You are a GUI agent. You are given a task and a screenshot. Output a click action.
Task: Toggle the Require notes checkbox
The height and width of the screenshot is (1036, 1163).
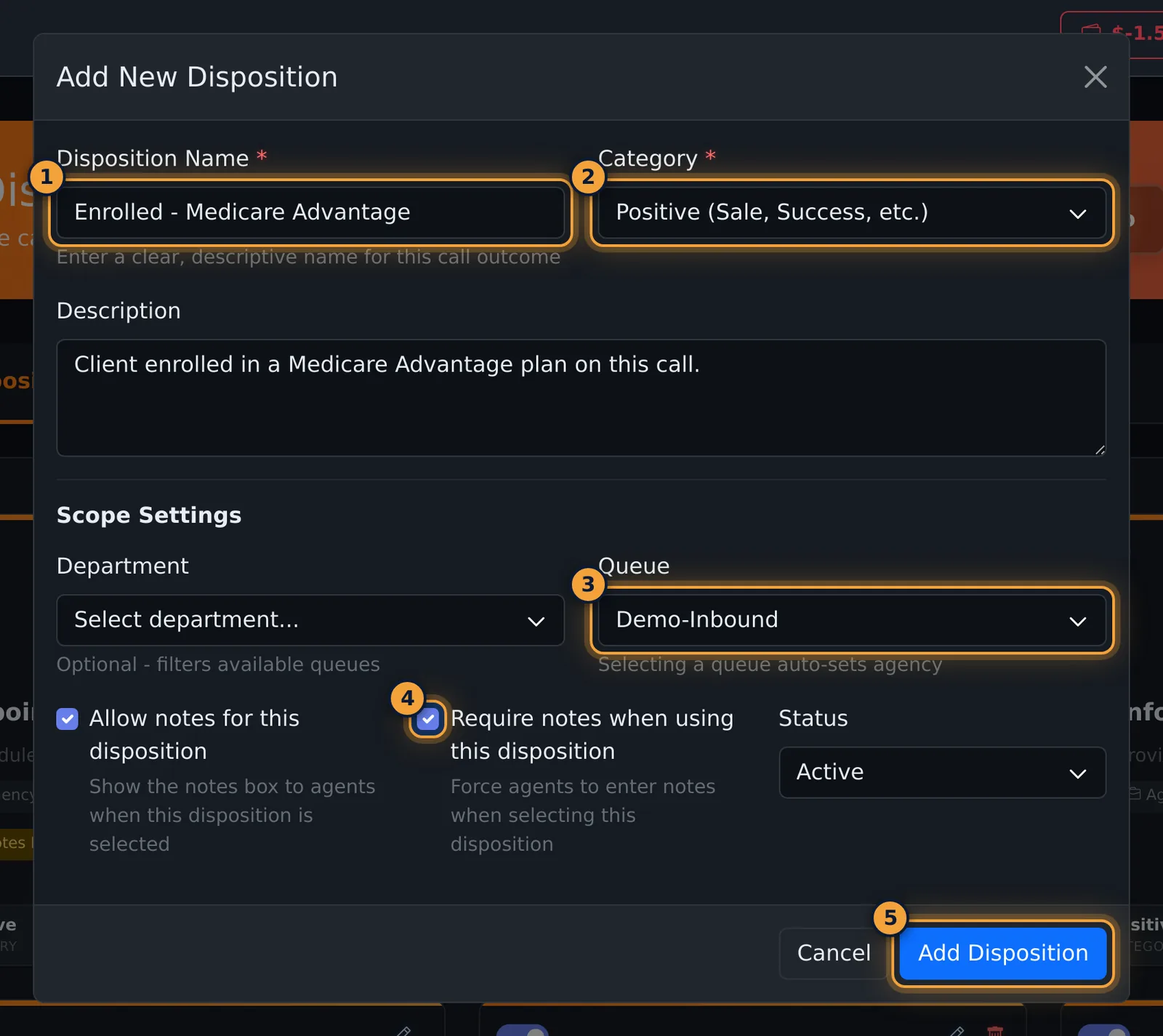(428, 719)
